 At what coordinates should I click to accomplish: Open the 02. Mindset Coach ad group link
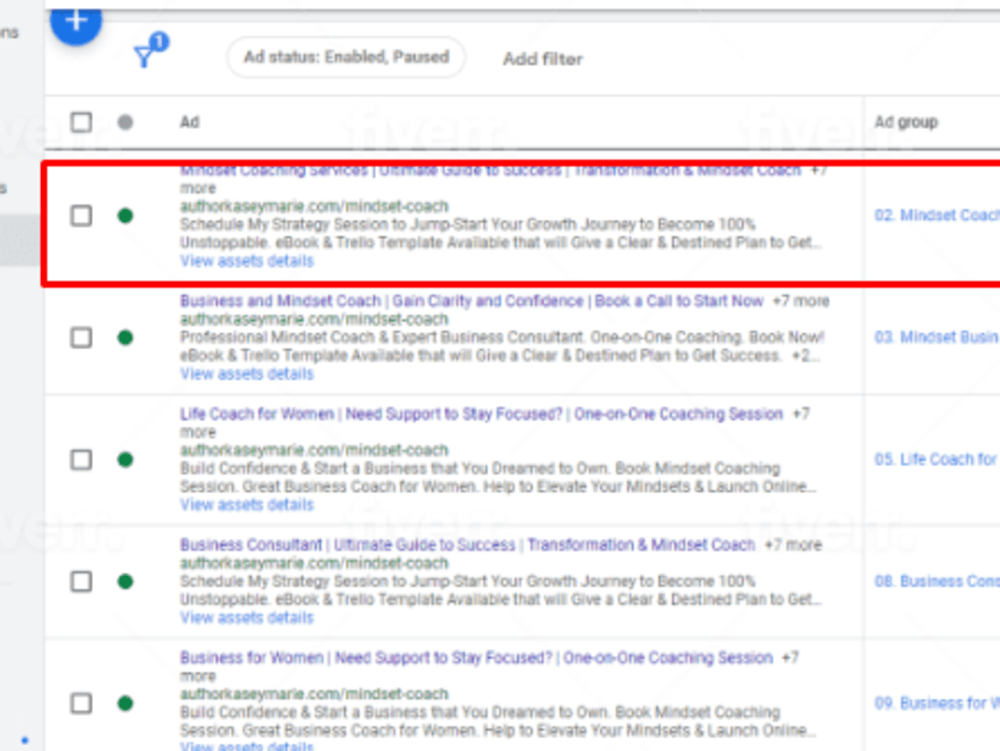click(937, 215)
